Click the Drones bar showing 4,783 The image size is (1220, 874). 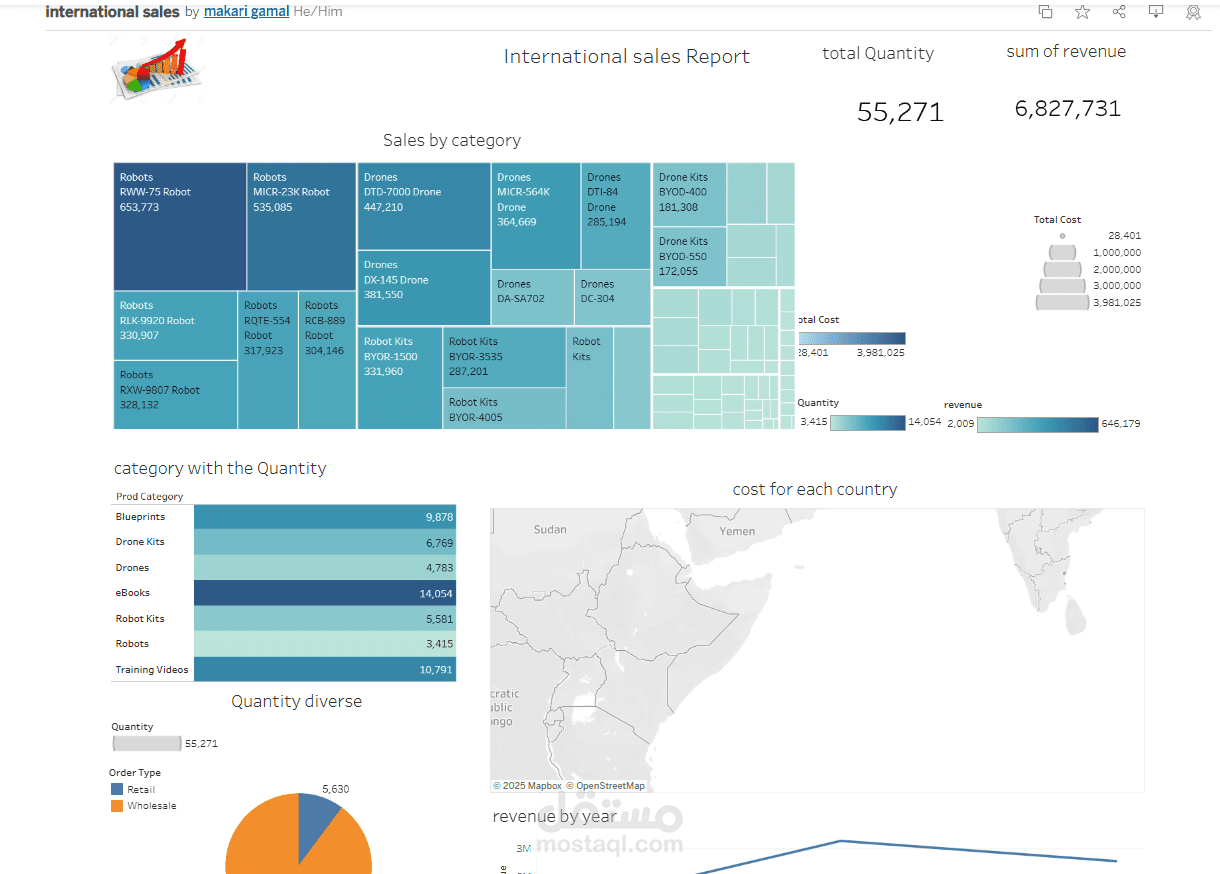325,567
